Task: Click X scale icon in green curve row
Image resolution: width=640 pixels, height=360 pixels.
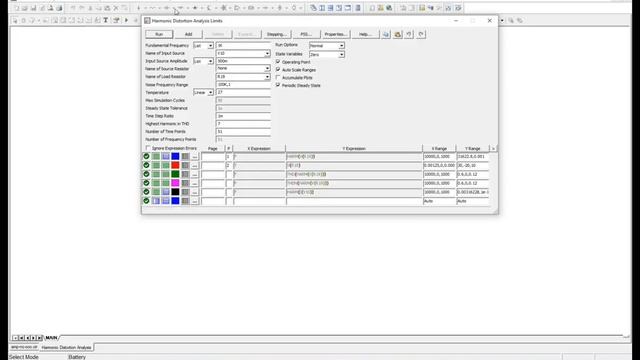Action: [156, 174]
